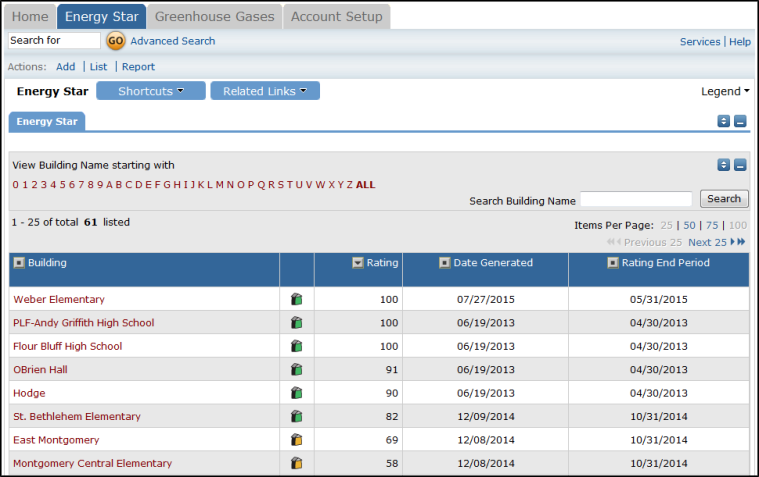The width and height of the screenshot is (759, 477).
Task: Open the Related Links dropdown
Action: click(x=265, y=91)
